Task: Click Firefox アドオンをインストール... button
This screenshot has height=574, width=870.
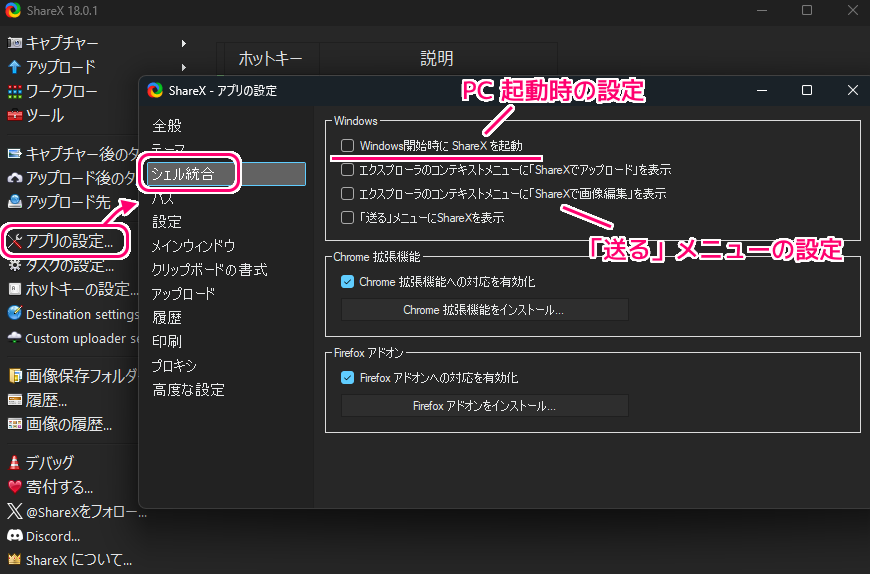Action: point(484,405)
